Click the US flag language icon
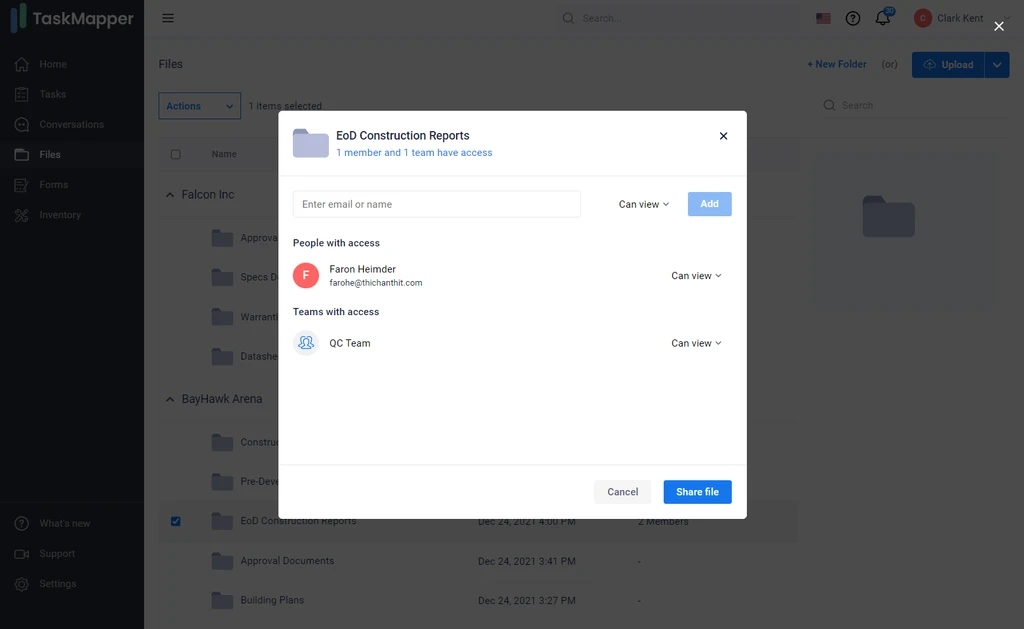 (824, 18)
